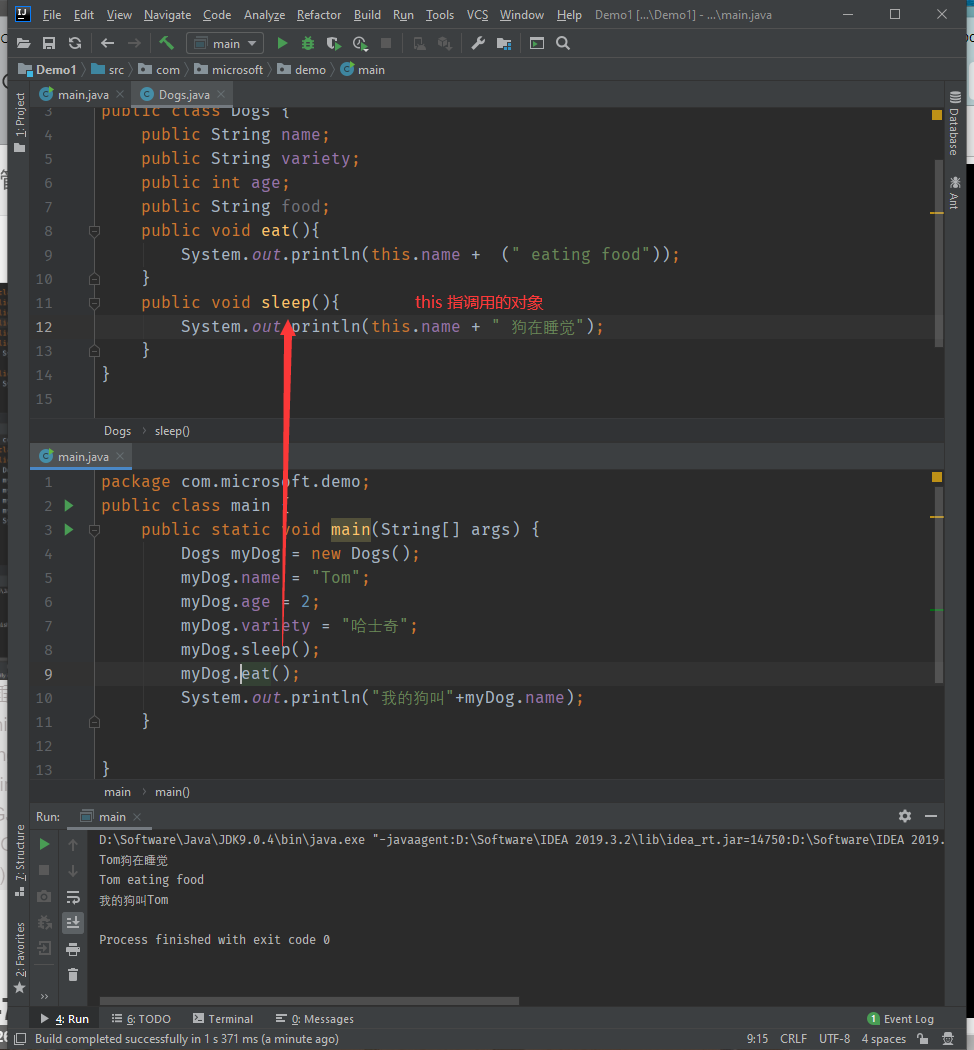The width and height of the screenshot is (974, 1050).
Task: Collapse sleep() method fold at line 11
Action: coord(94,303)
